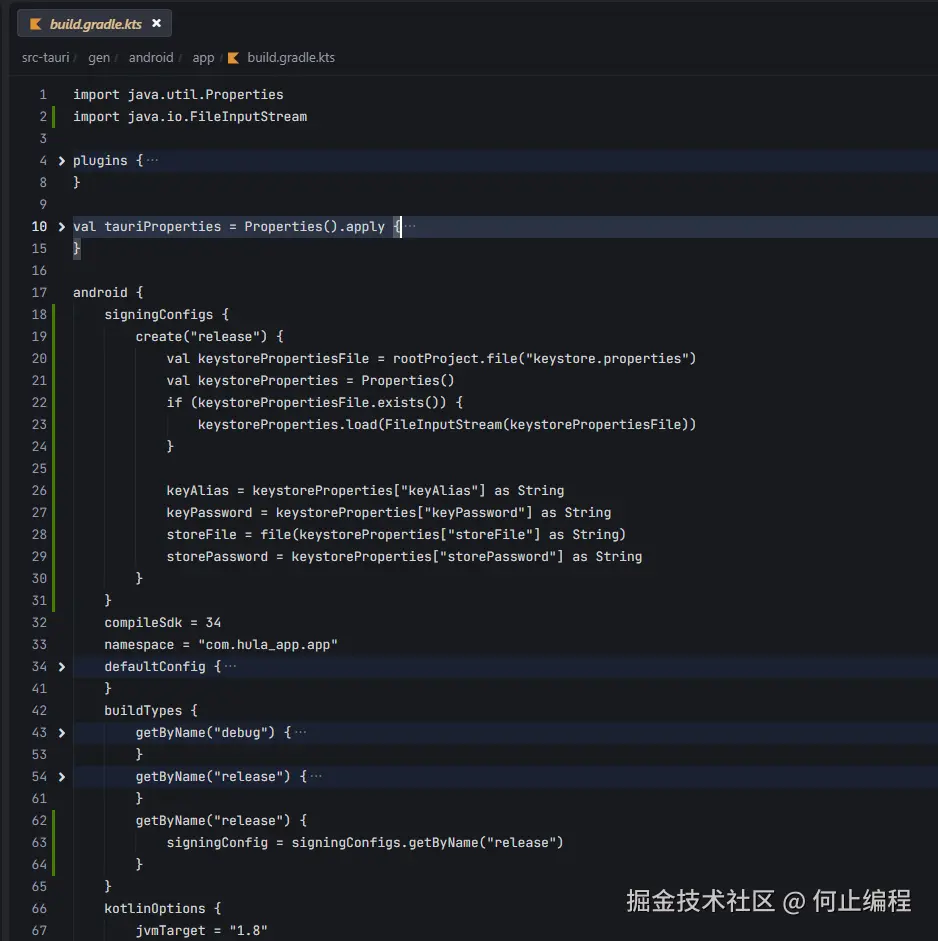Select the build.gradle.kts editor tab
Viewport: 938px width, 941px height.
pyautogui.click(x=94, y=23)
